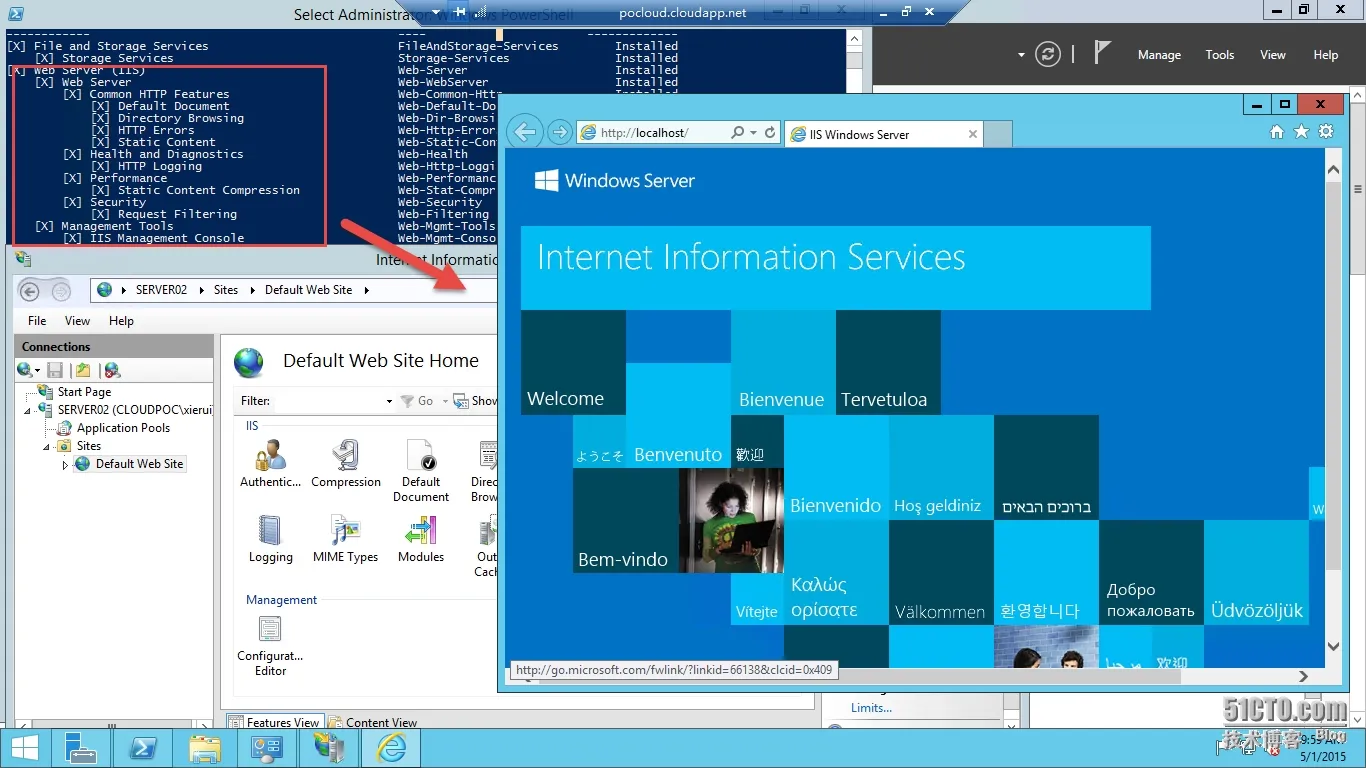Click the Limits link in the Actions pane
Screen dimensions: 1366x768
(872, 708)
